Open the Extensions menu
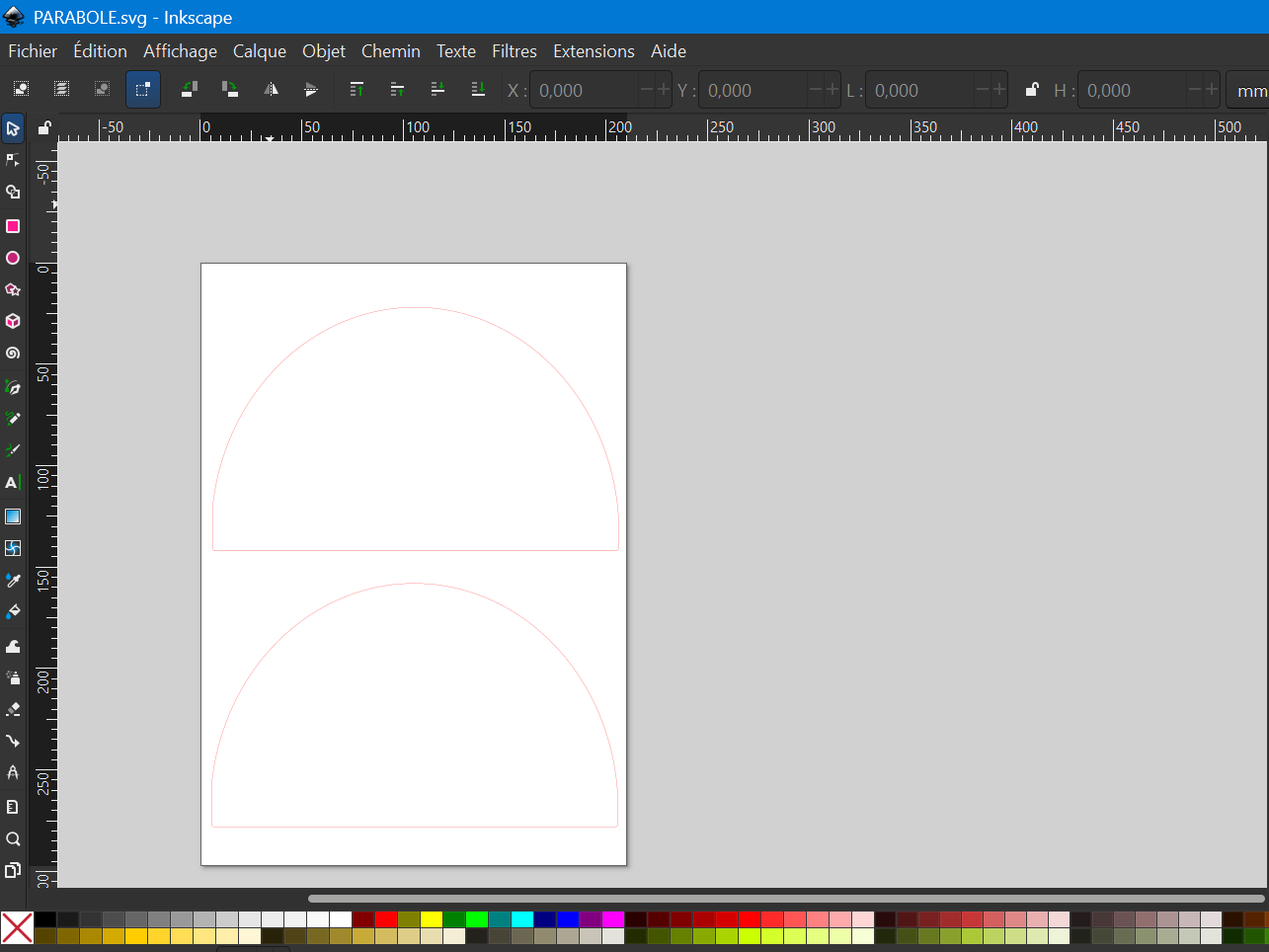1269x952 pixels. click(x=593, y=51)
